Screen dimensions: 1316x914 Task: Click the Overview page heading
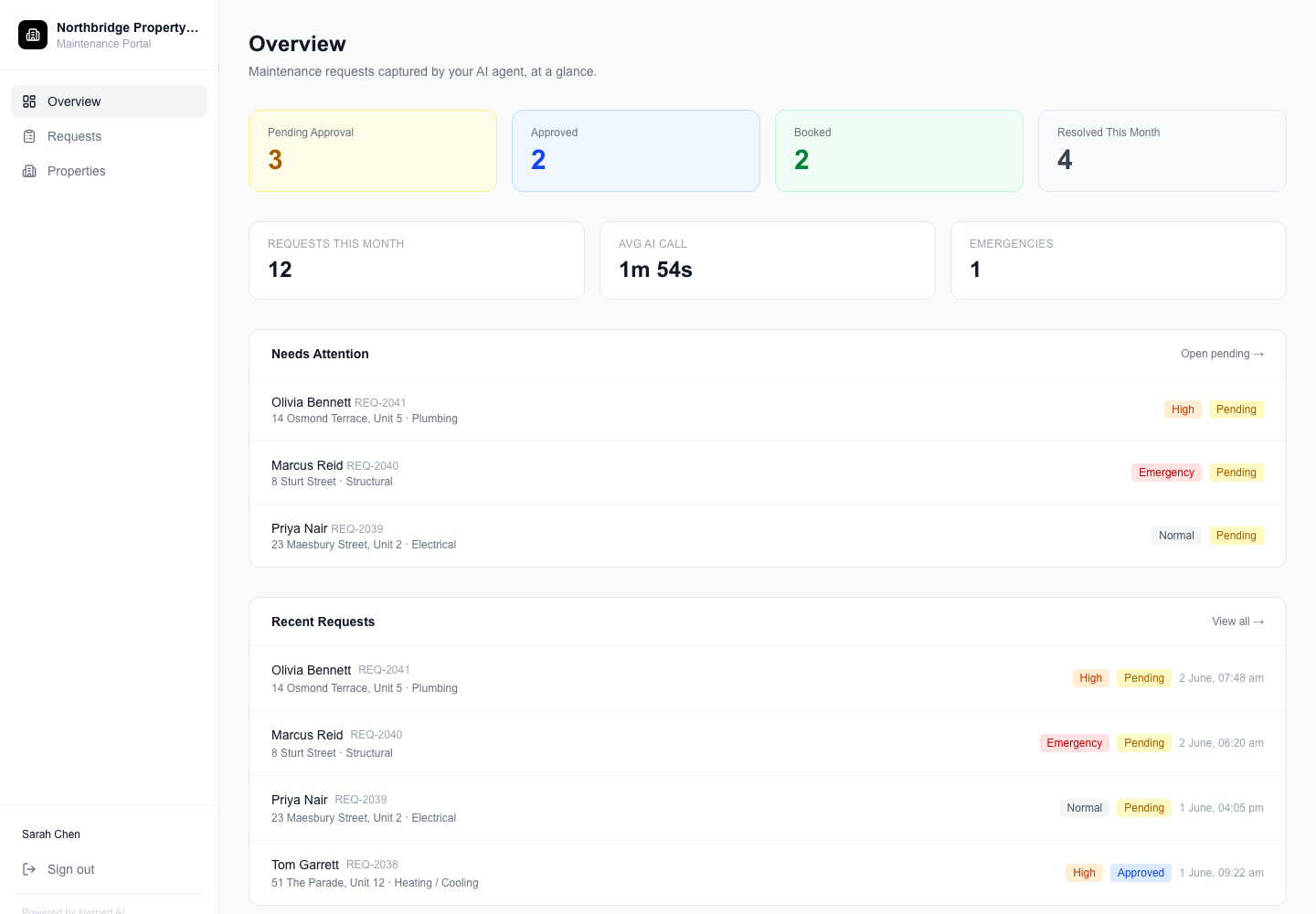(297, 44)
